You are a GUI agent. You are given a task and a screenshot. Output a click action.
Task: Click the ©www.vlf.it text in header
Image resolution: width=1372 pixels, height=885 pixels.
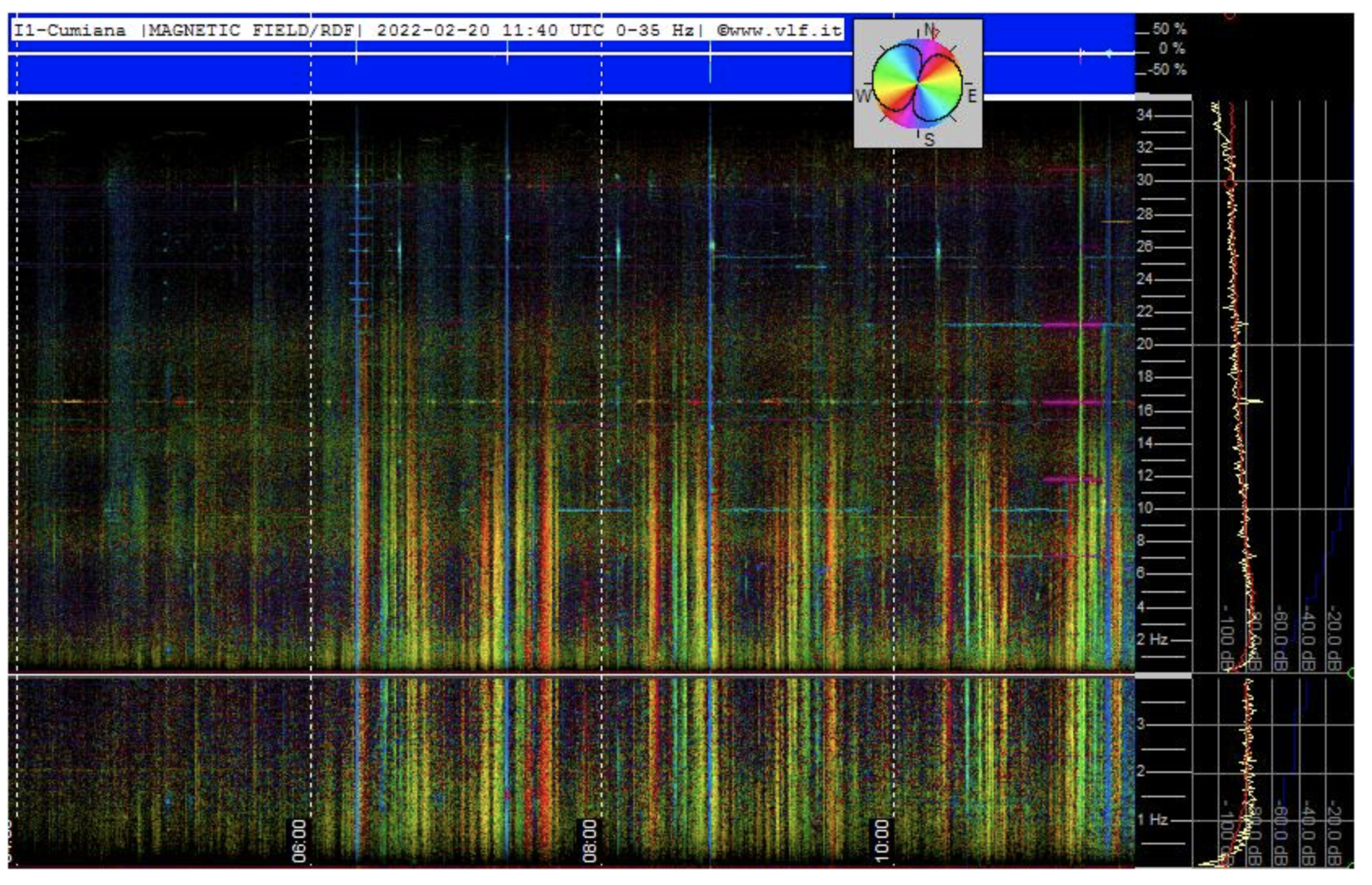779,31
